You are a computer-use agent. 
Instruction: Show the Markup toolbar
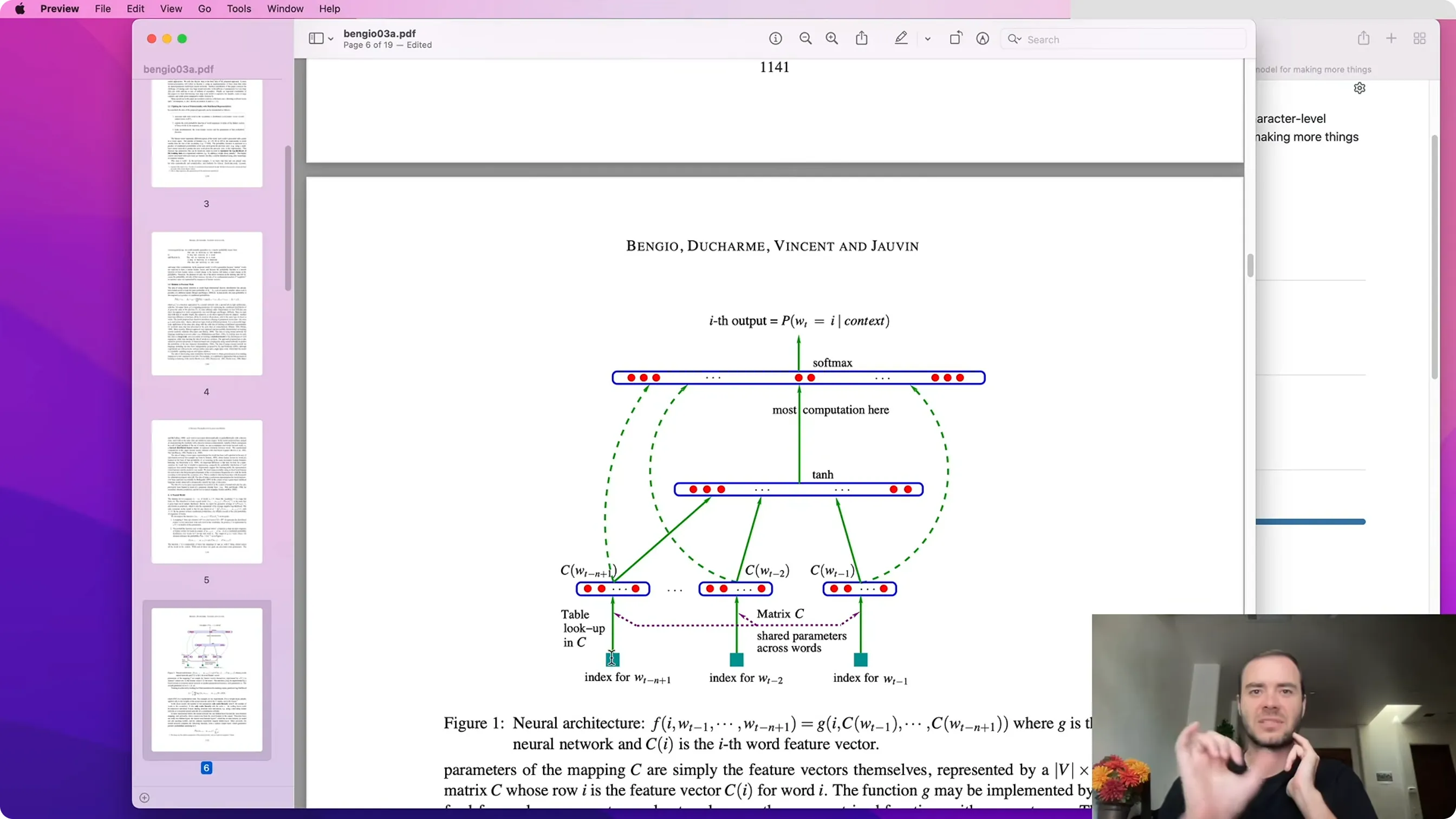coord(983,38)
